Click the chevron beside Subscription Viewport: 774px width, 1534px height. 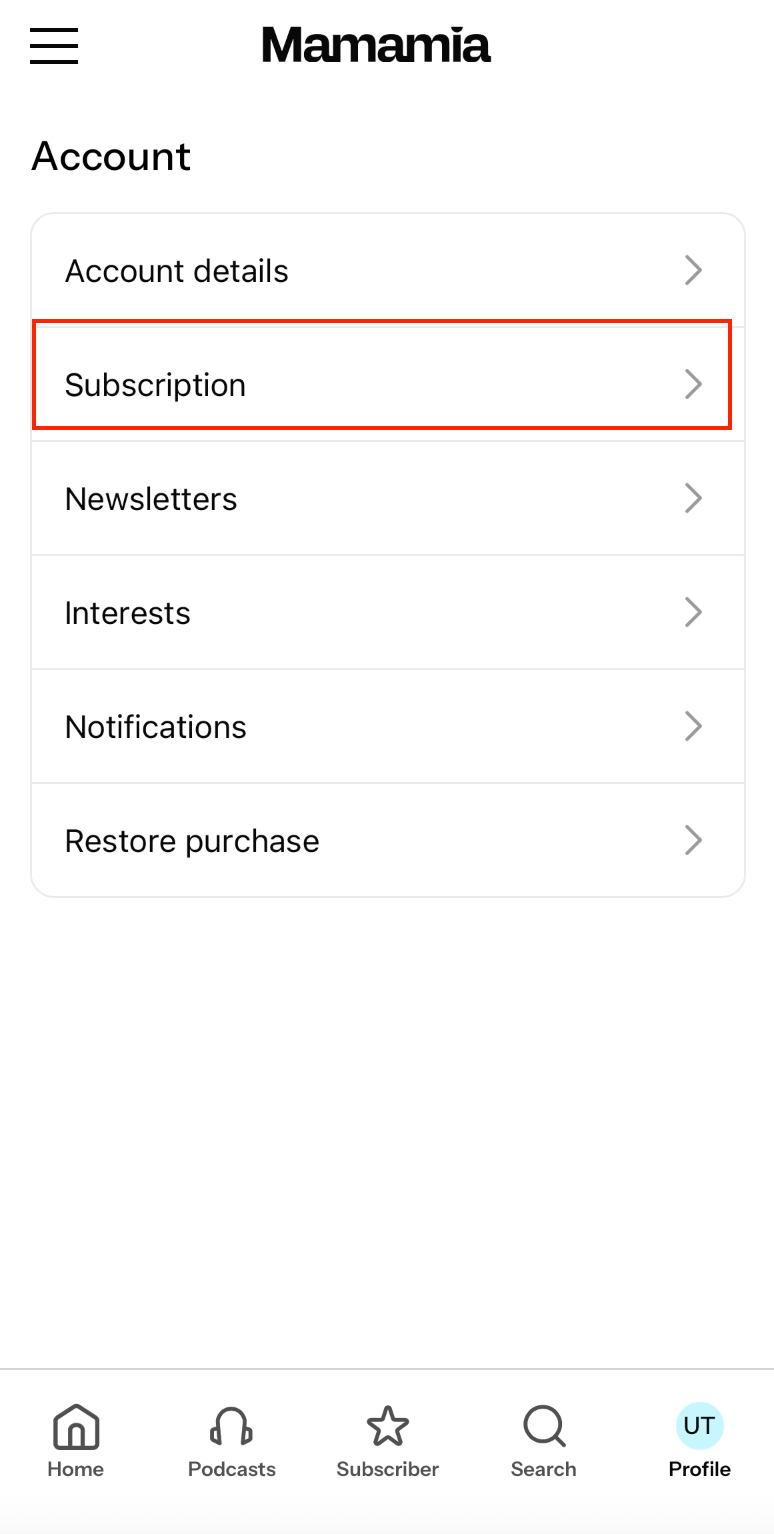[x=693, y=384]
